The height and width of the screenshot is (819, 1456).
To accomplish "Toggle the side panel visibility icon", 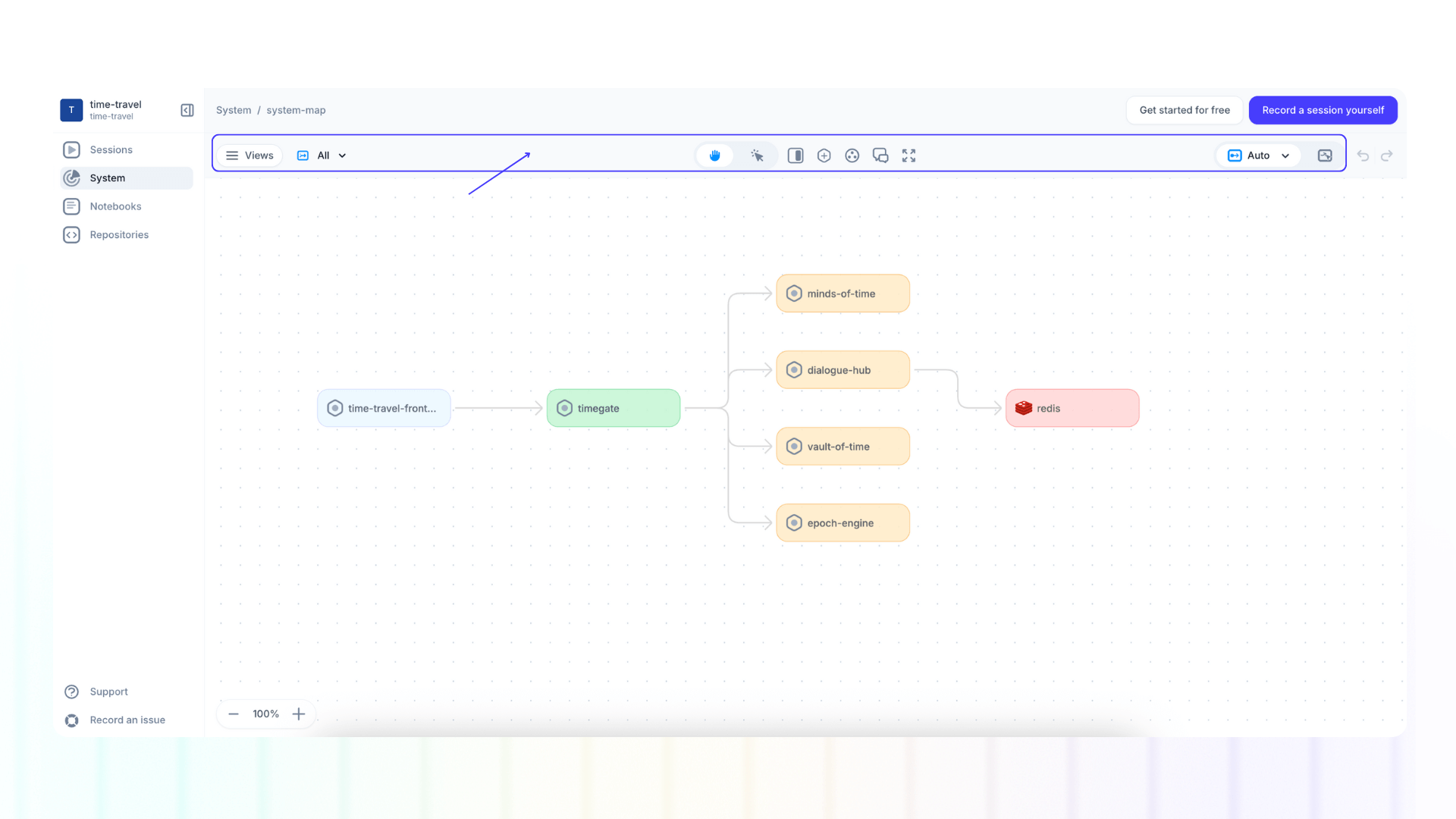I will pyautogui.click(x=795, y=155).
